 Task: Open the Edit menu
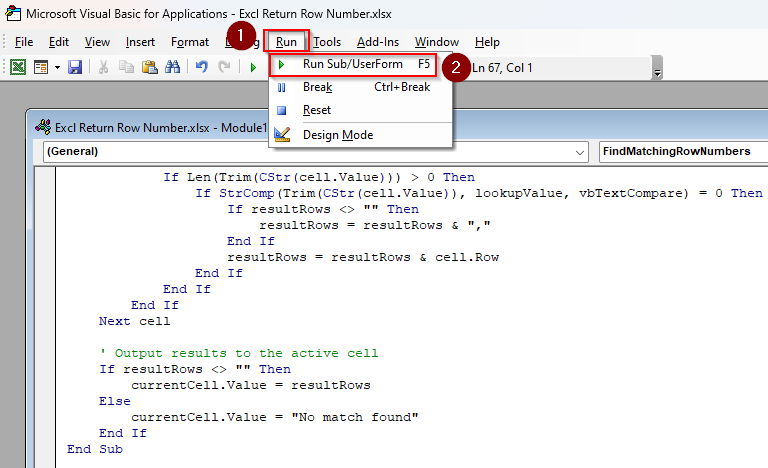point(59,42)
